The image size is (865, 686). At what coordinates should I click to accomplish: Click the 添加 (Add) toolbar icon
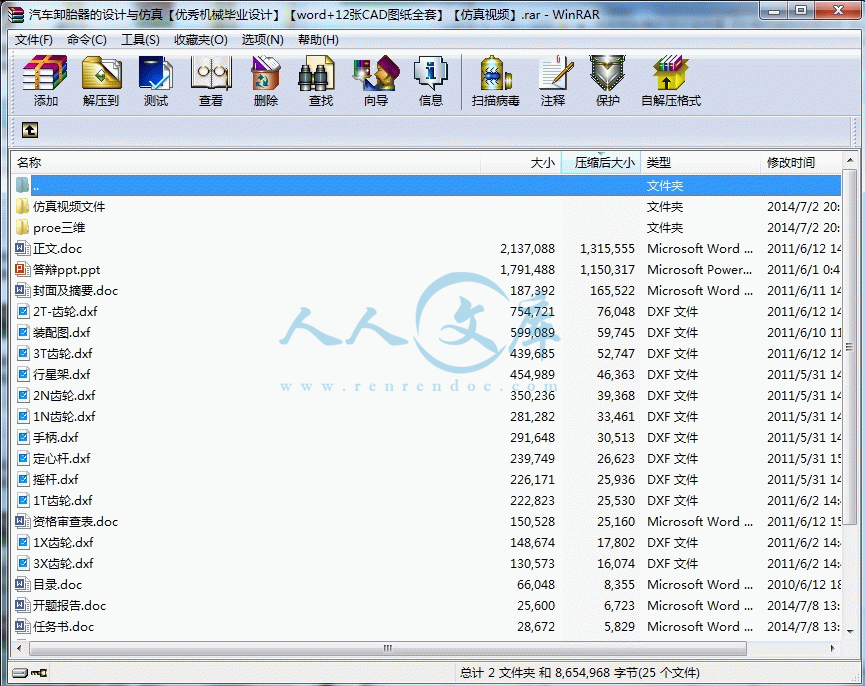(45, 73)
